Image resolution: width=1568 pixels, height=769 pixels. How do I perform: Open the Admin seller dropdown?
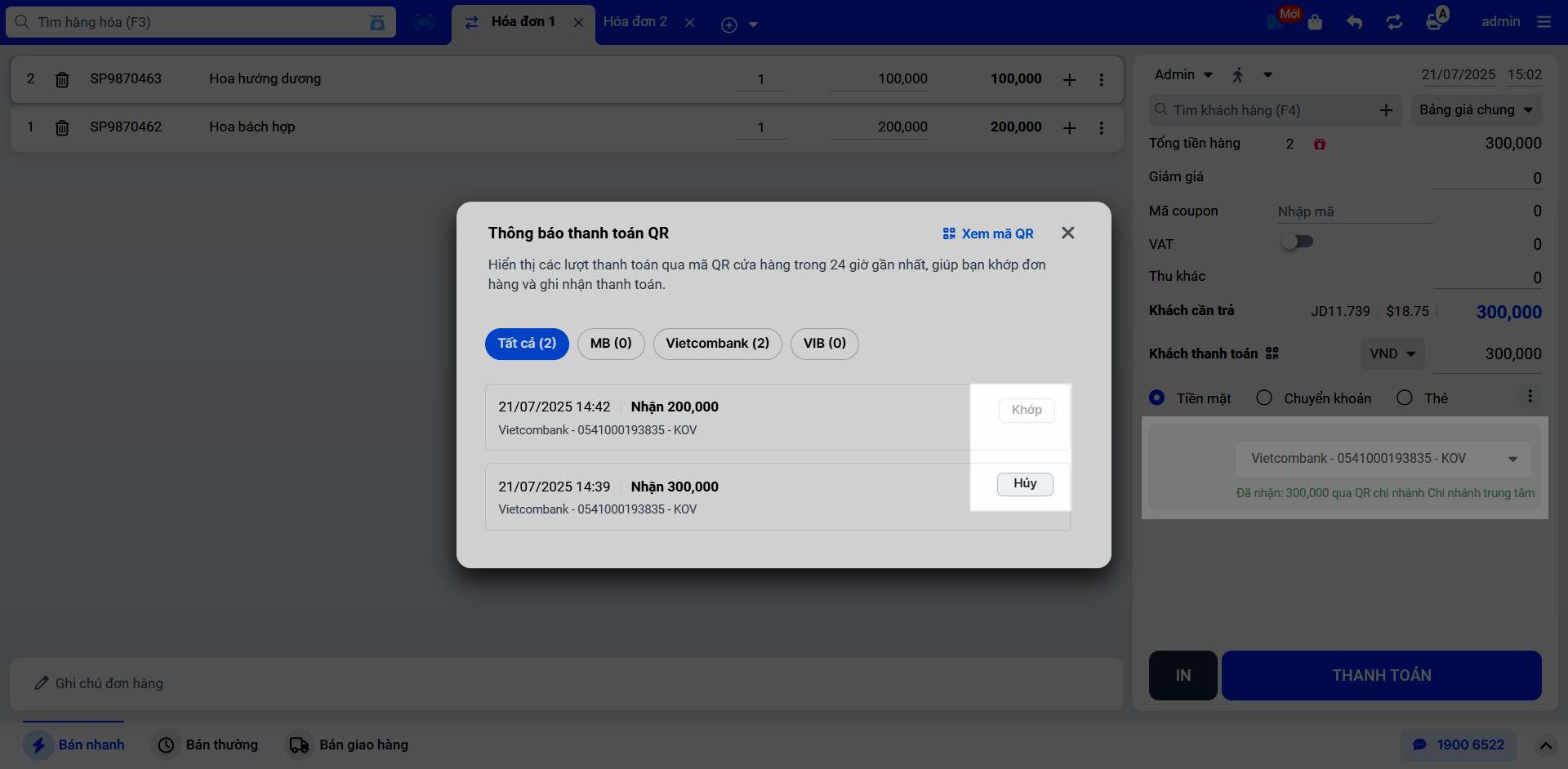point(1183,75)
